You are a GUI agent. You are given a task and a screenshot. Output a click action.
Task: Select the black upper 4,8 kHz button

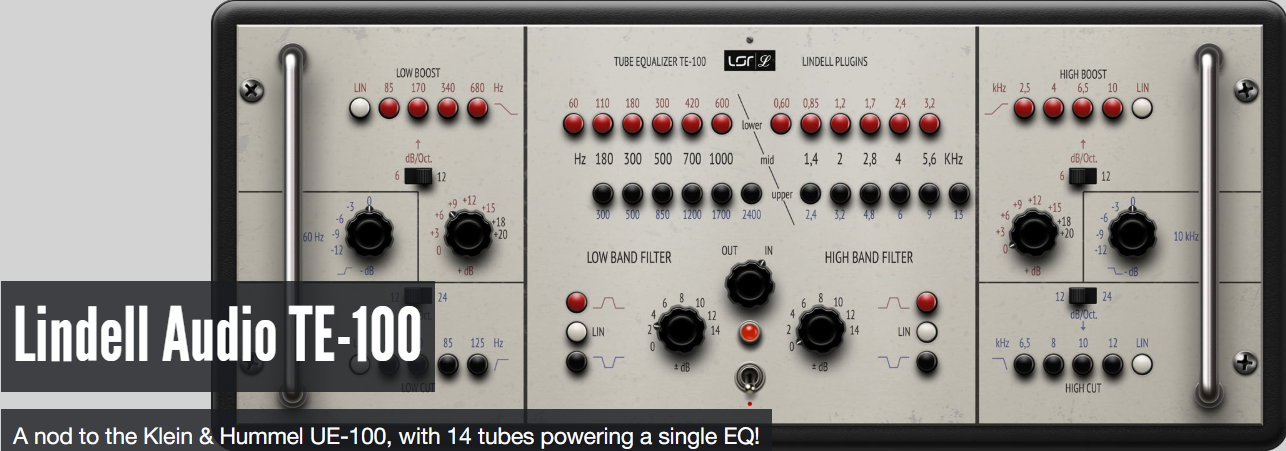coord(871,194)
